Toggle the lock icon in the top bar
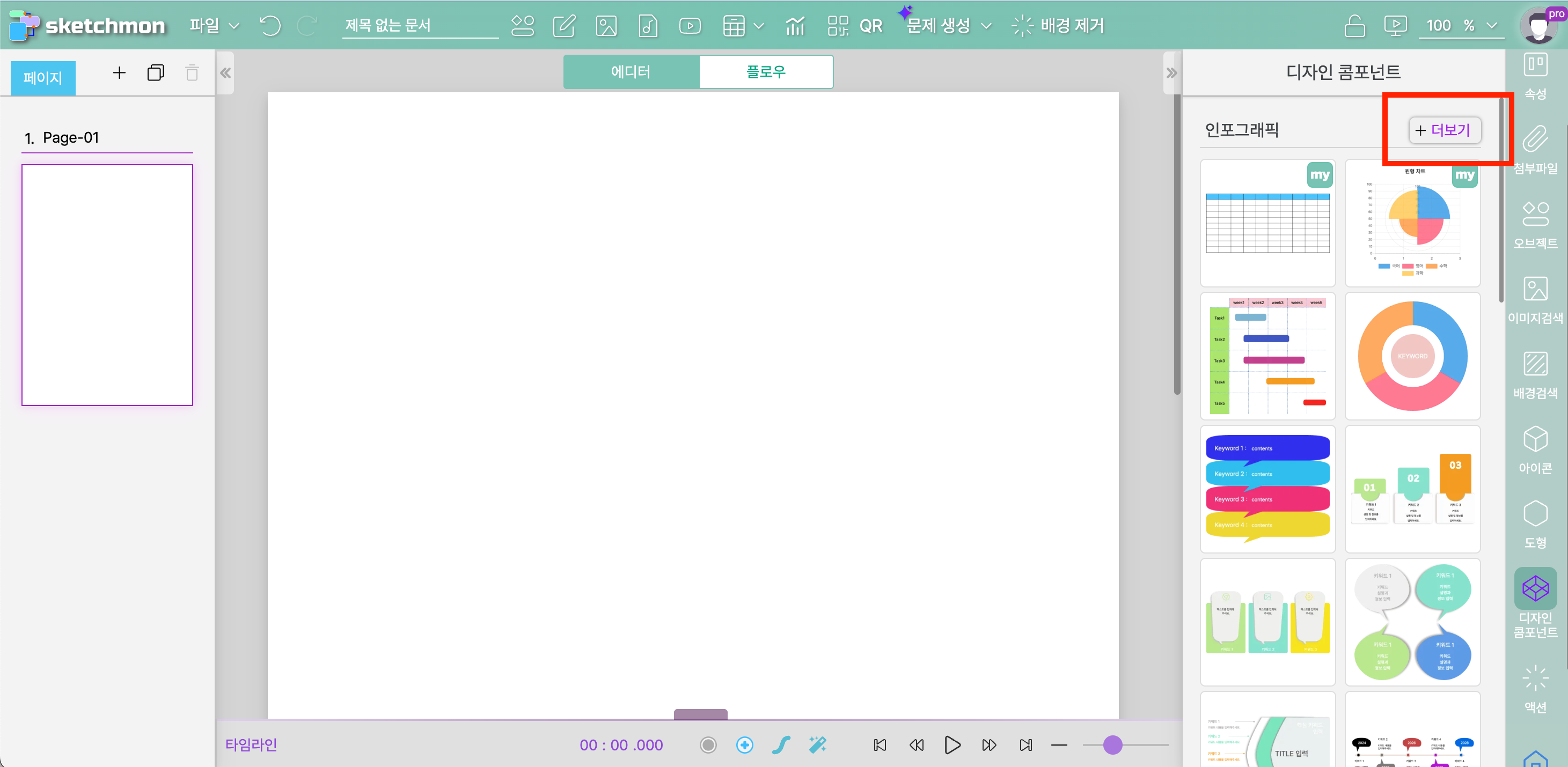Viewport: 1568px width, 767px height. pos(1354,26)
